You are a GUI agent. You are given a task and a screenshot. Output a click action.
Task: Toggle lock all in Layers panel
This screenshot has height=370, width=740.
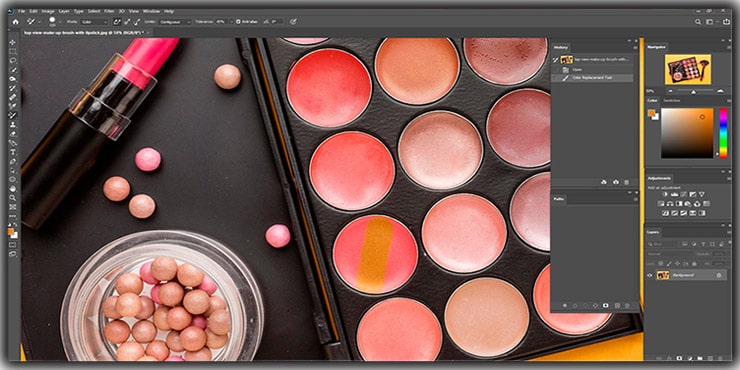tap(694, 264)
